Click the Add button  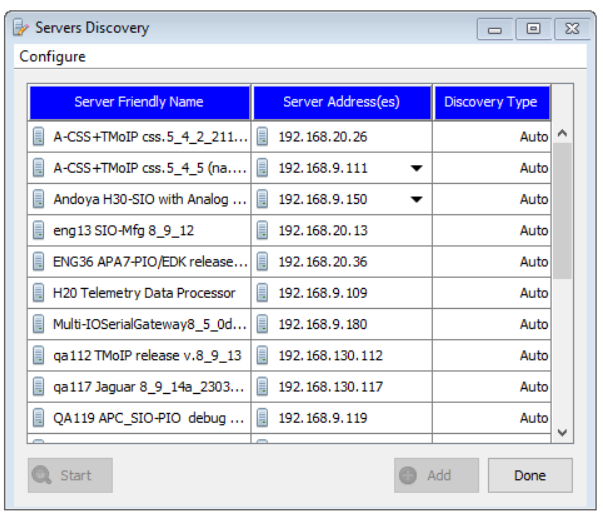pos(428,475)
